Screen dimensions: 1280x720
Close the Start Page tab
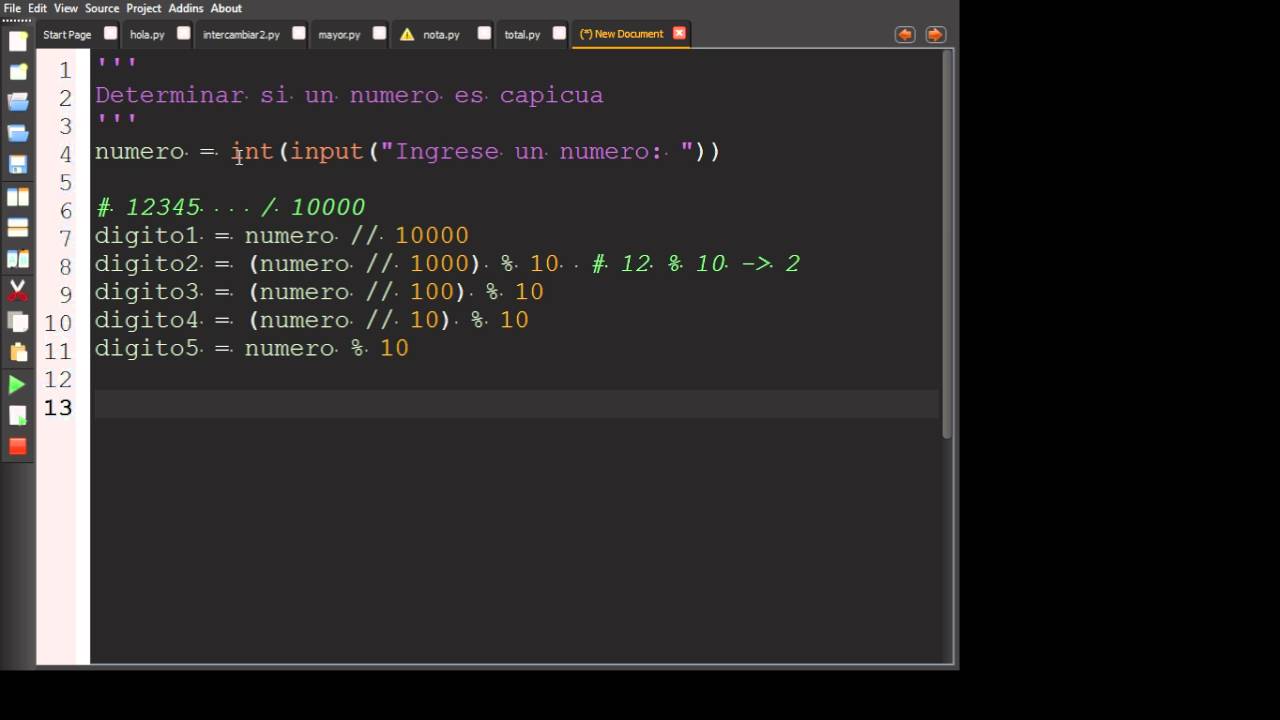coord(110,33)
